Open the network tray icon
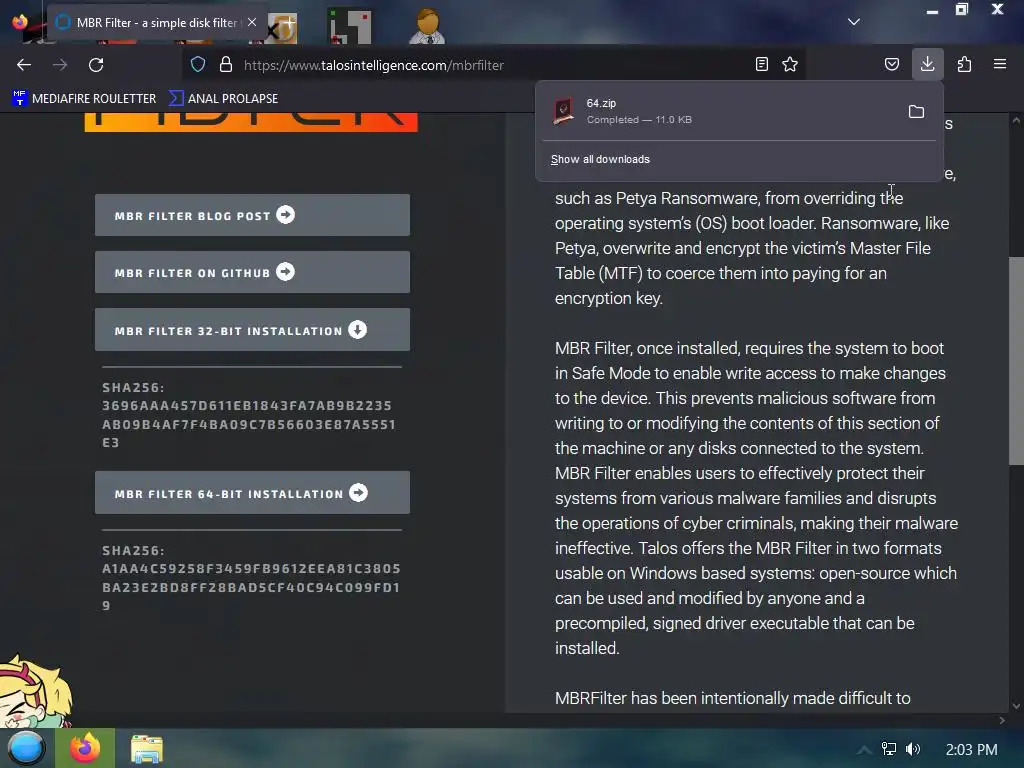1024x768 pixels. coord(888,749)
